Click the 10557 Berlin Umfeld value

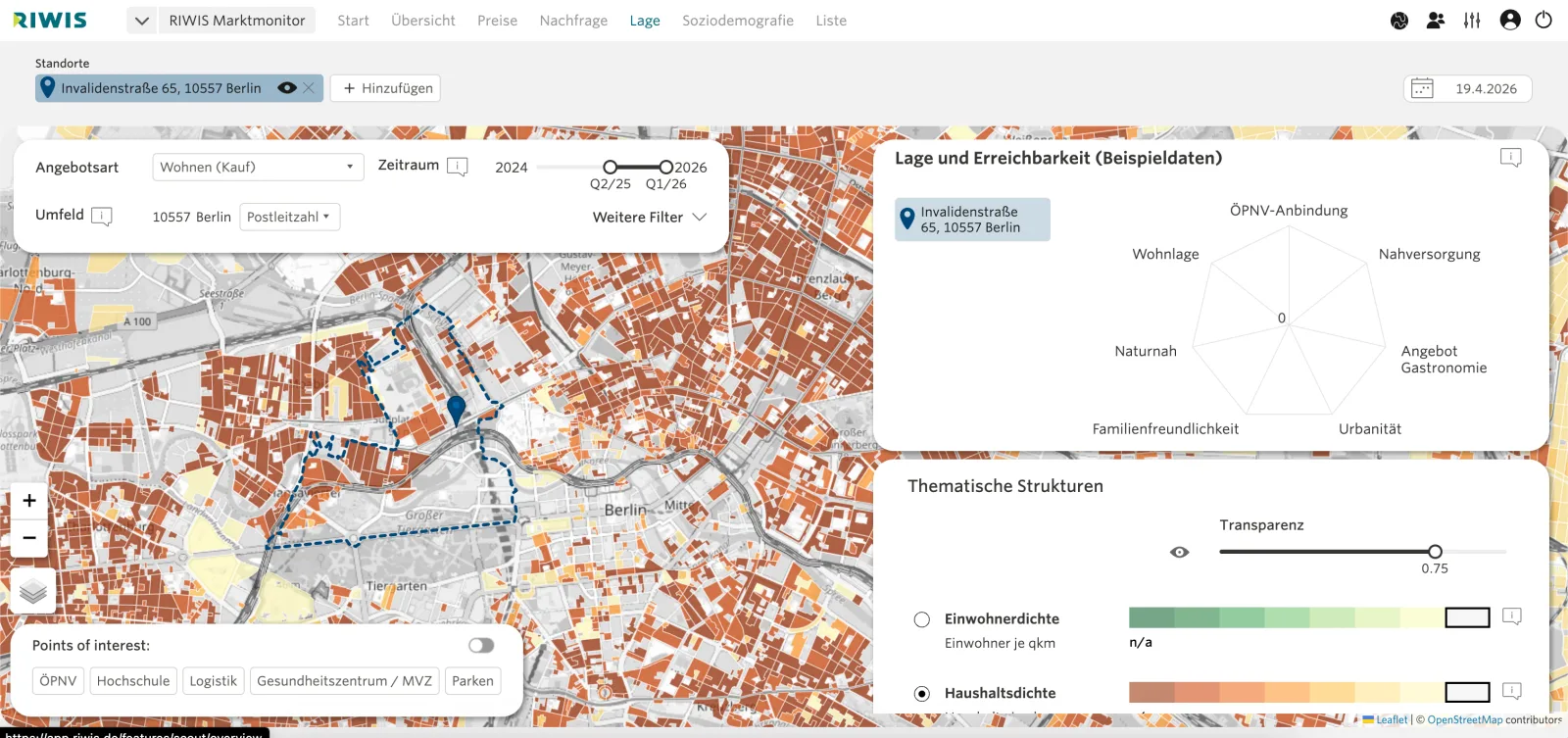pyautogui.click(x=192, y=217)
